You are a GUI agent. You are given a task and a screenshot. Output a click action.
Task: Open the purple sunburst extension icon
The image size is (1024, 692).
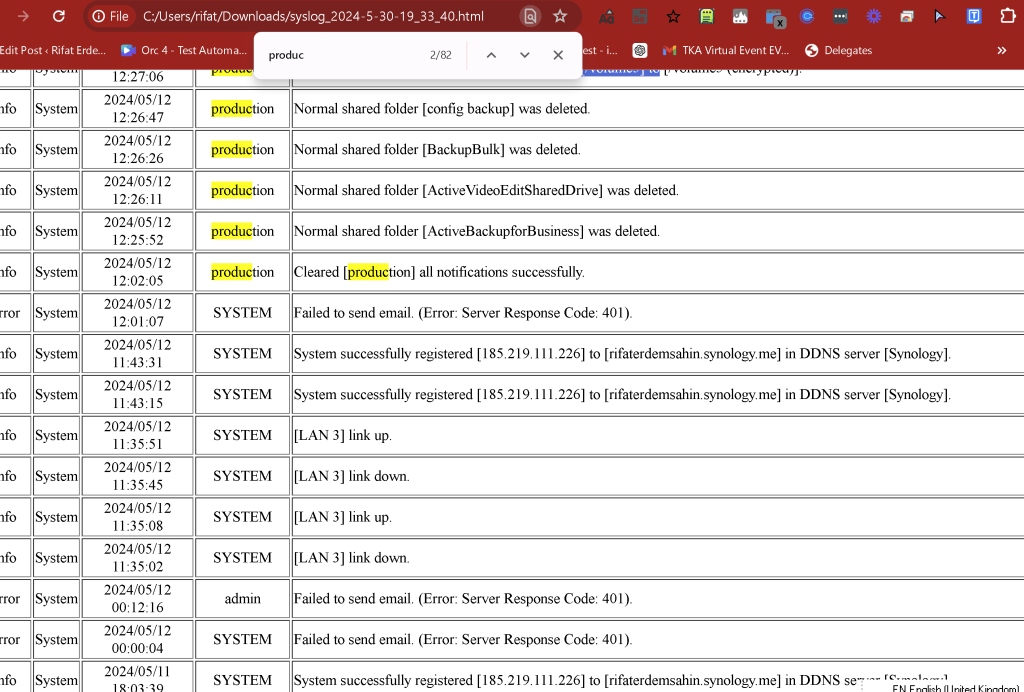874,16
